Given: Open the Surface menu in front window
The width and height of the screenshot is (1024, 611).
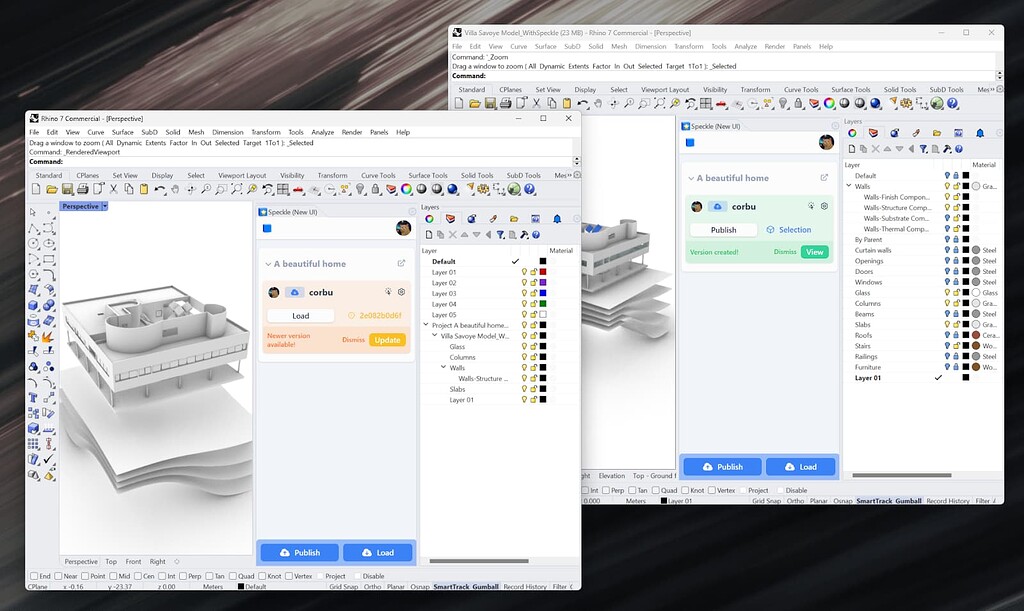Looking at the screenshot, I should pyautogui.click(x=122, y=132).
